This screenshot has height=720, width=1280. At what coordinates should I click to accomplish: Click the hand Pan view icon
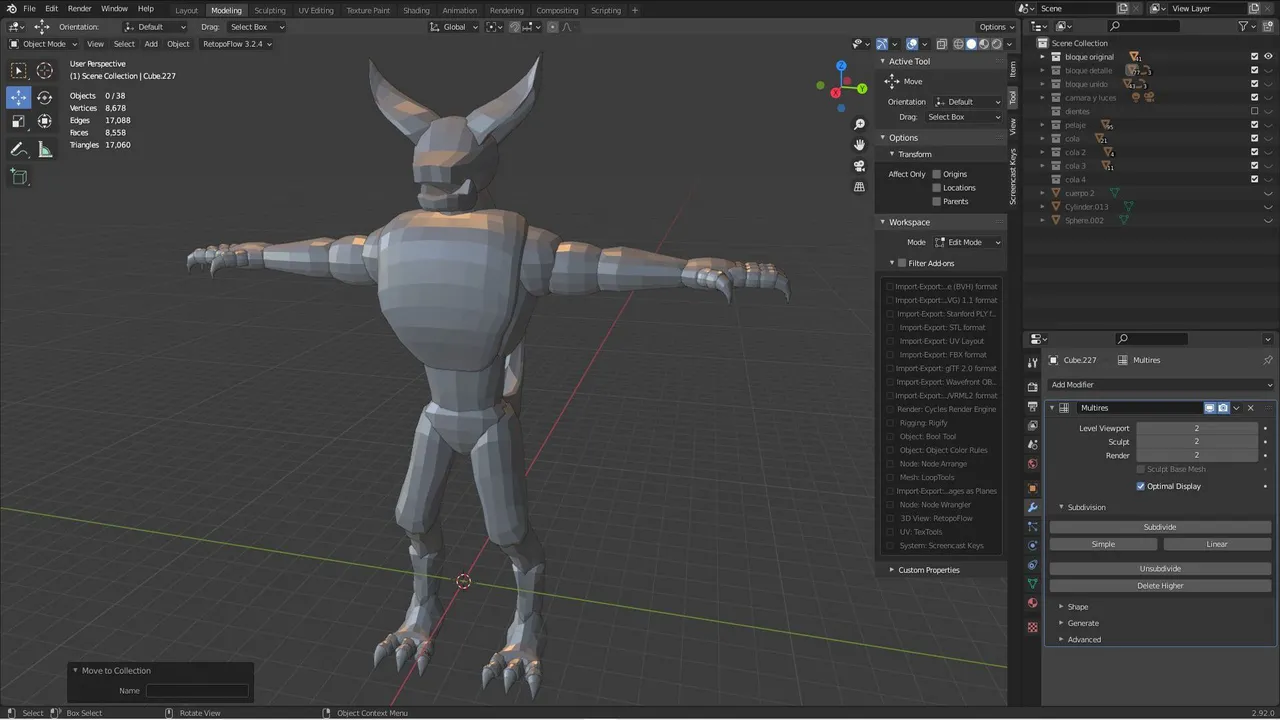click(x=859, y=145)
